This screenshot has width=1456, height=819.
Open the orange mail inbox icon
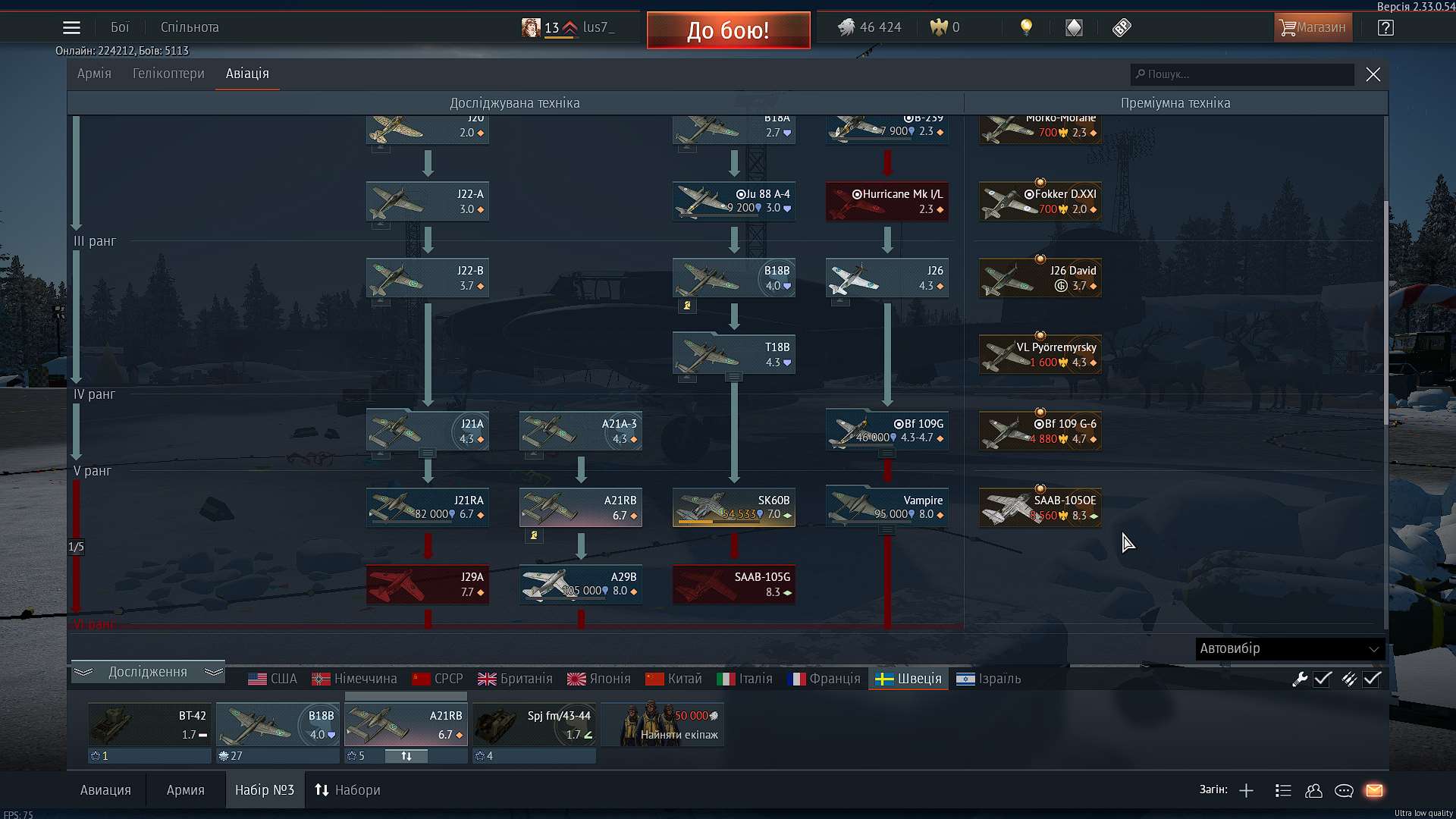tap(1374, 790)
